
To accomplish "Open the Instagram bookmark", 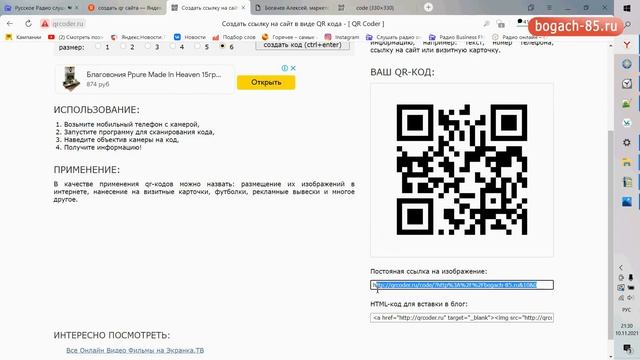I will [x=342, y=37].
